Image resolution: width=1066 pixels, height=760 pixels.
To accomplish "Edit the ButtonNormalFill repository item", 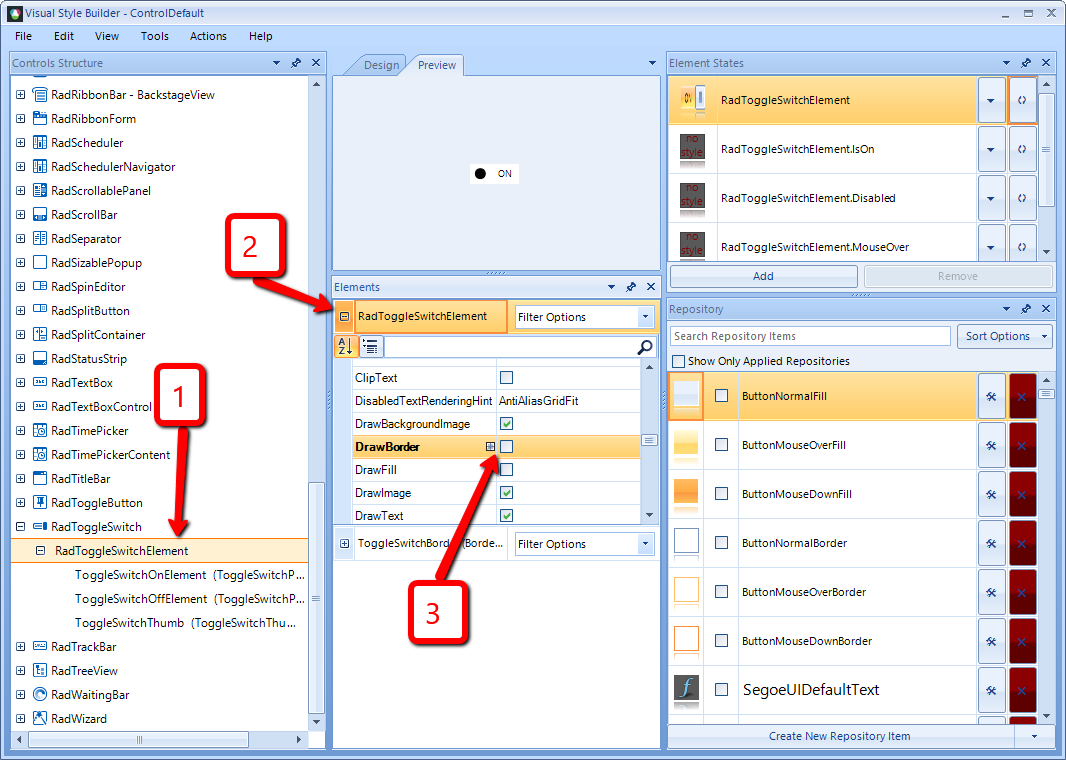I will pos(991,396).
